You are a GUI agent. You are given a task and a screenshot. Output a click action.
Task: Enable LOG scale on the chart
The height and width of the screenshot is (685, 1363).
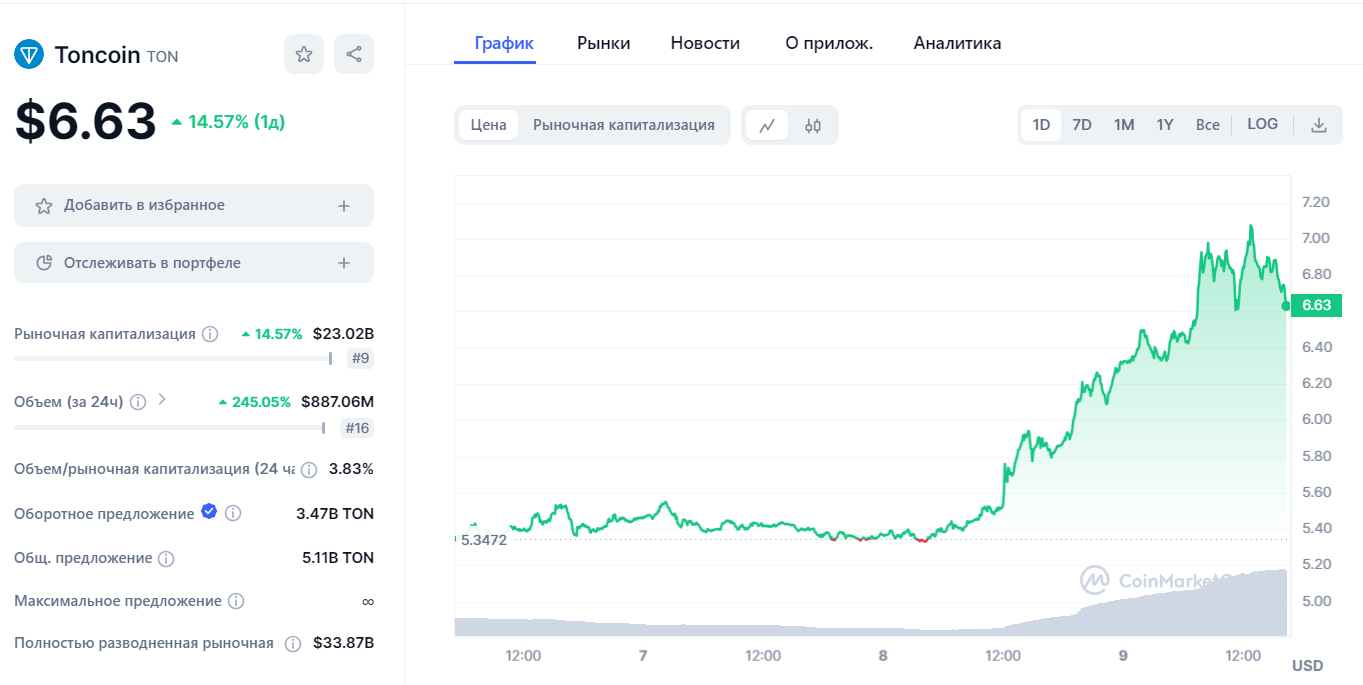pyautogui.click(x=1262, y=123)
